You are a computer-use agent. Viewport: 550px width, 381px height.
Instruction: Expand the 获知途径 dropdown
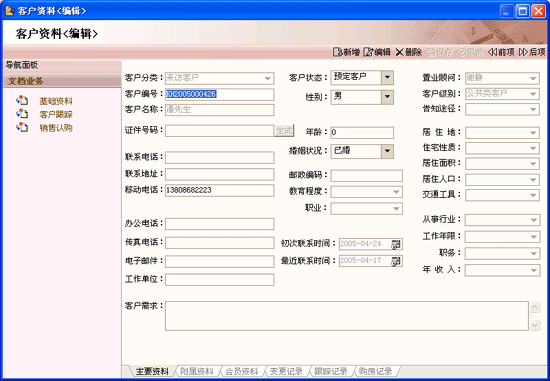coord(534,109)
